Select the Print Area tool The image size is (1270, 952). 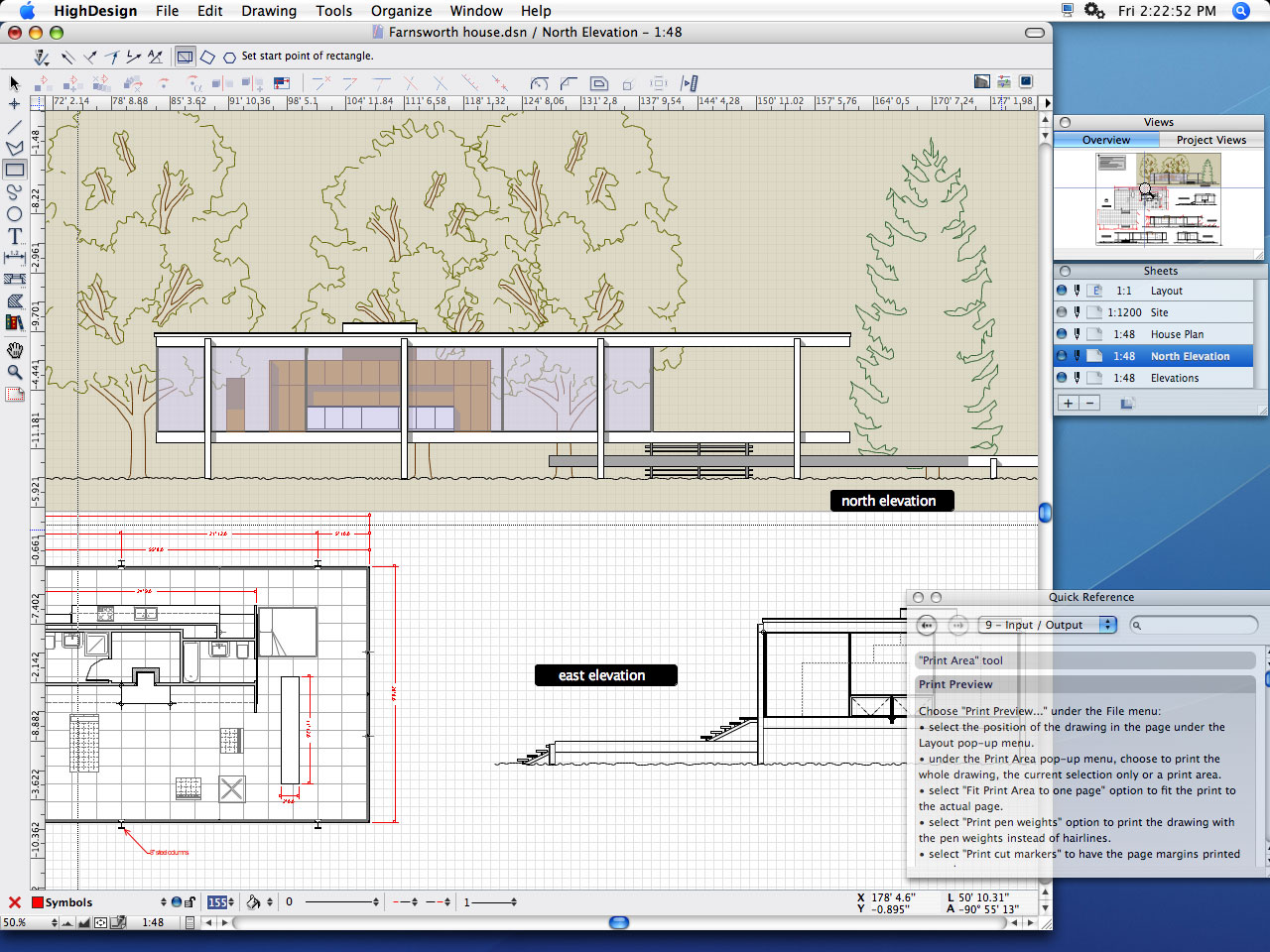14,395
